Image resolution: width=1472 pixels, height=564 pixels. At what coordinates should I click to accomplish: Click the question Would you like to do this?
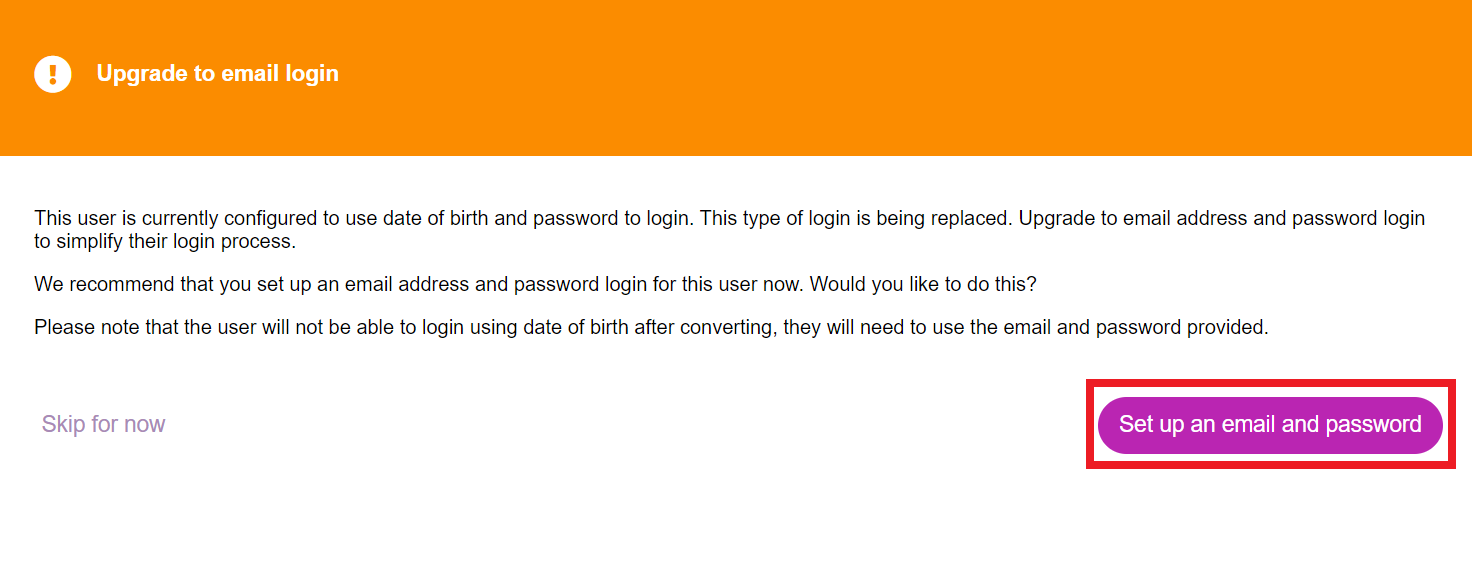pyautogui.click(x=923, y=284)
